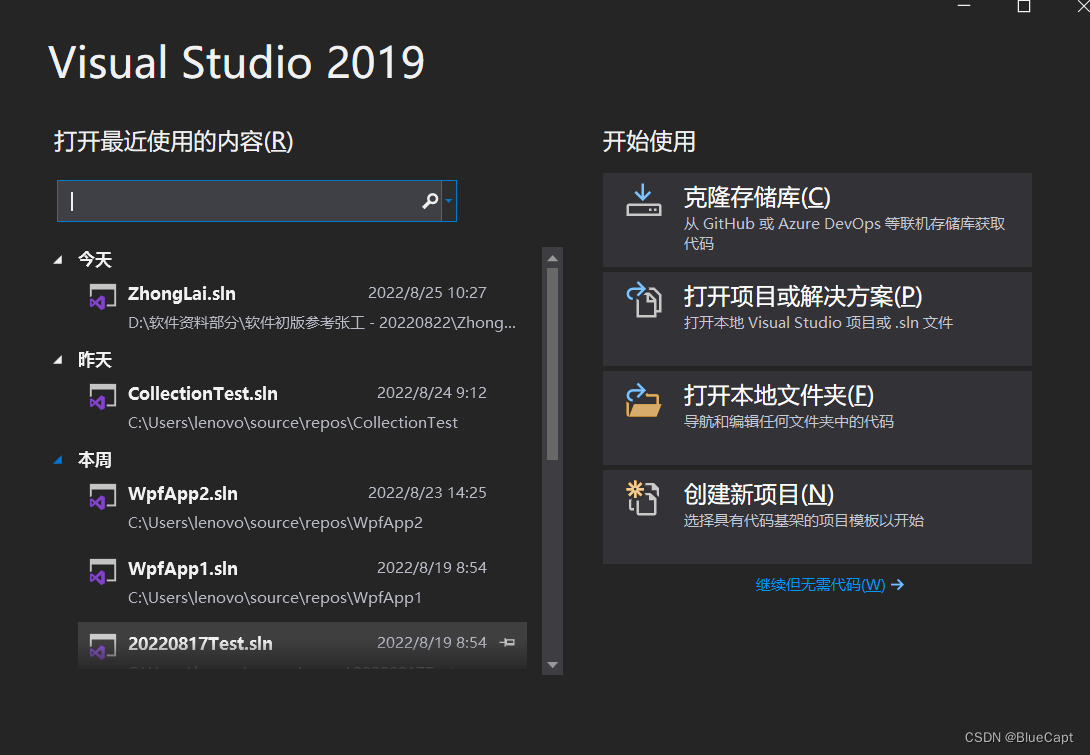Minimize the Visual Studio window
The height and width of the screenshot is (755, 1090).
[x=963, y=6]
